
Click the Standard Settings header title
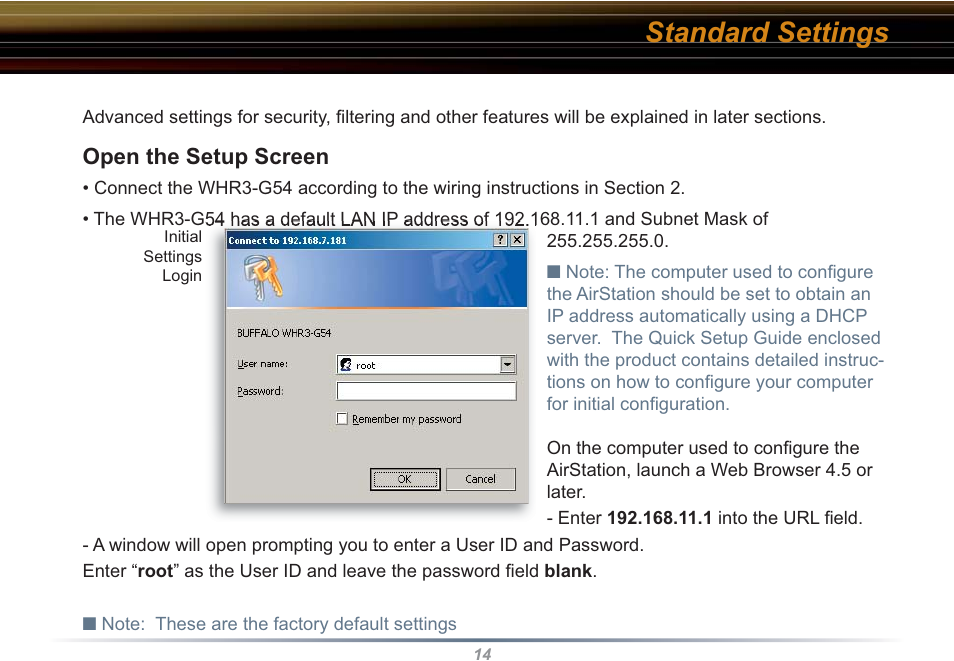point(767,32)
